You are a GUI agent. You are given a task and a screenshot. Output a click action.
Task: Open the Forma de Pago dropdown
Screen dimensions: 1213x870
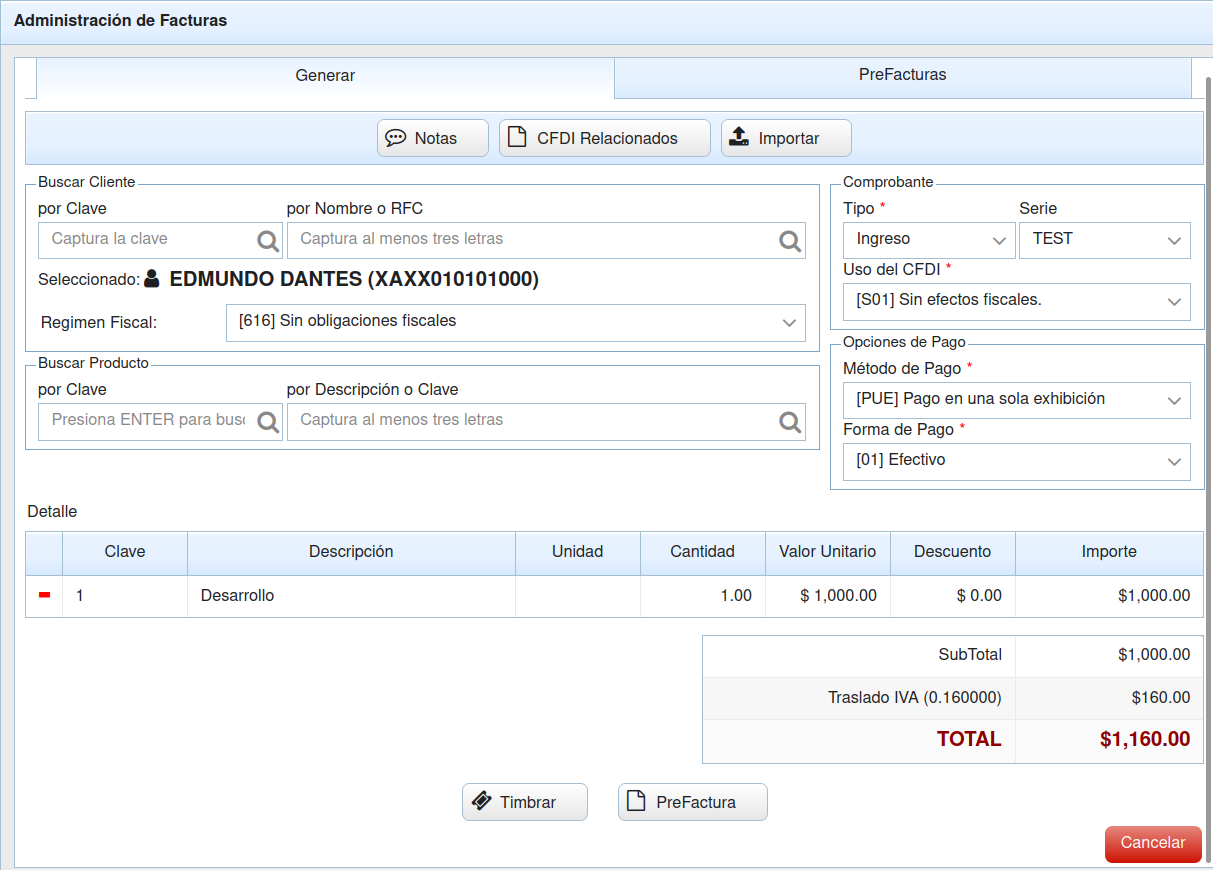coord(1017,461)
